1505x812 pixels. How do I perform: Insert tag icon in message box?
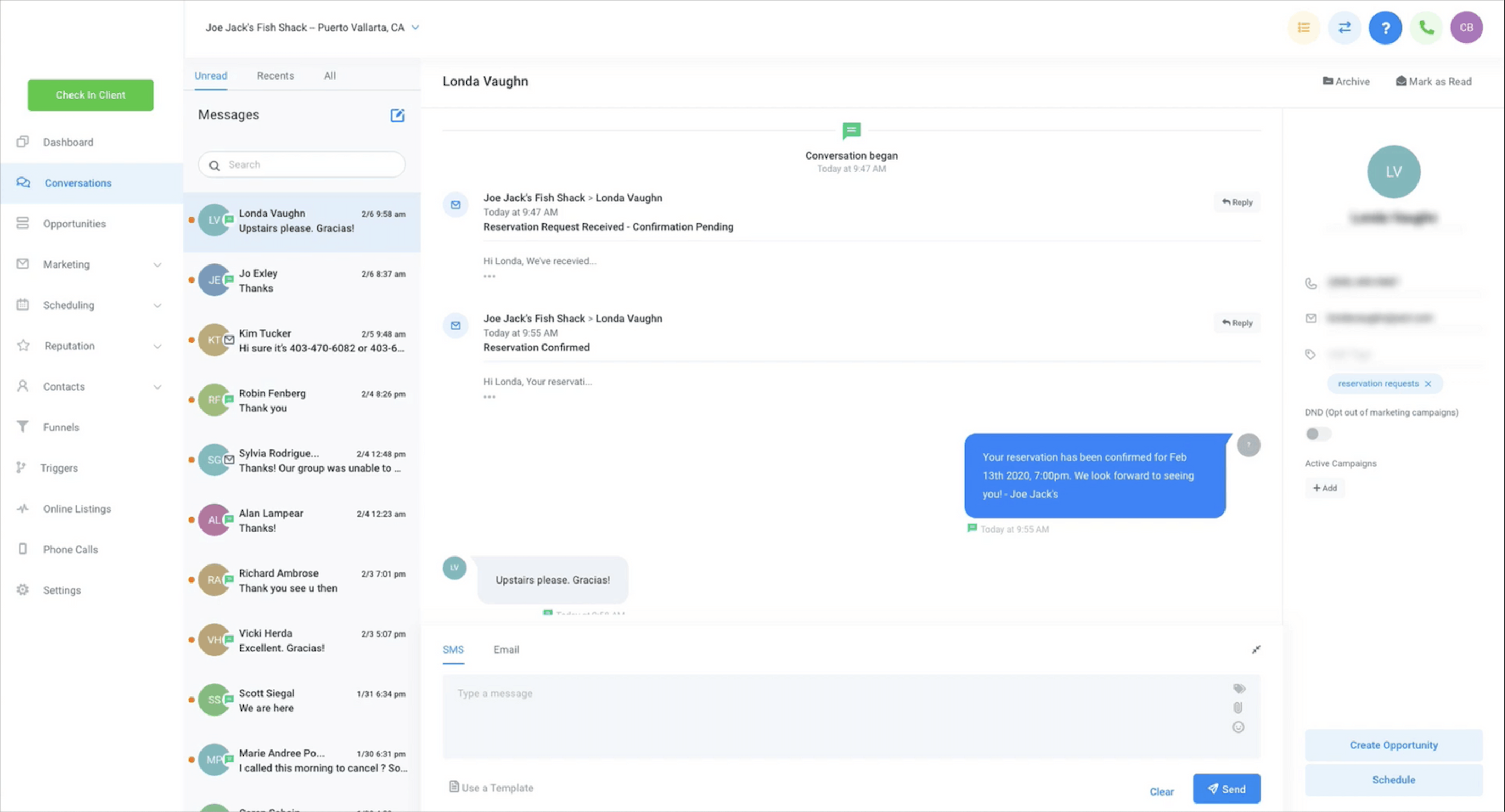click(1239, 689)
